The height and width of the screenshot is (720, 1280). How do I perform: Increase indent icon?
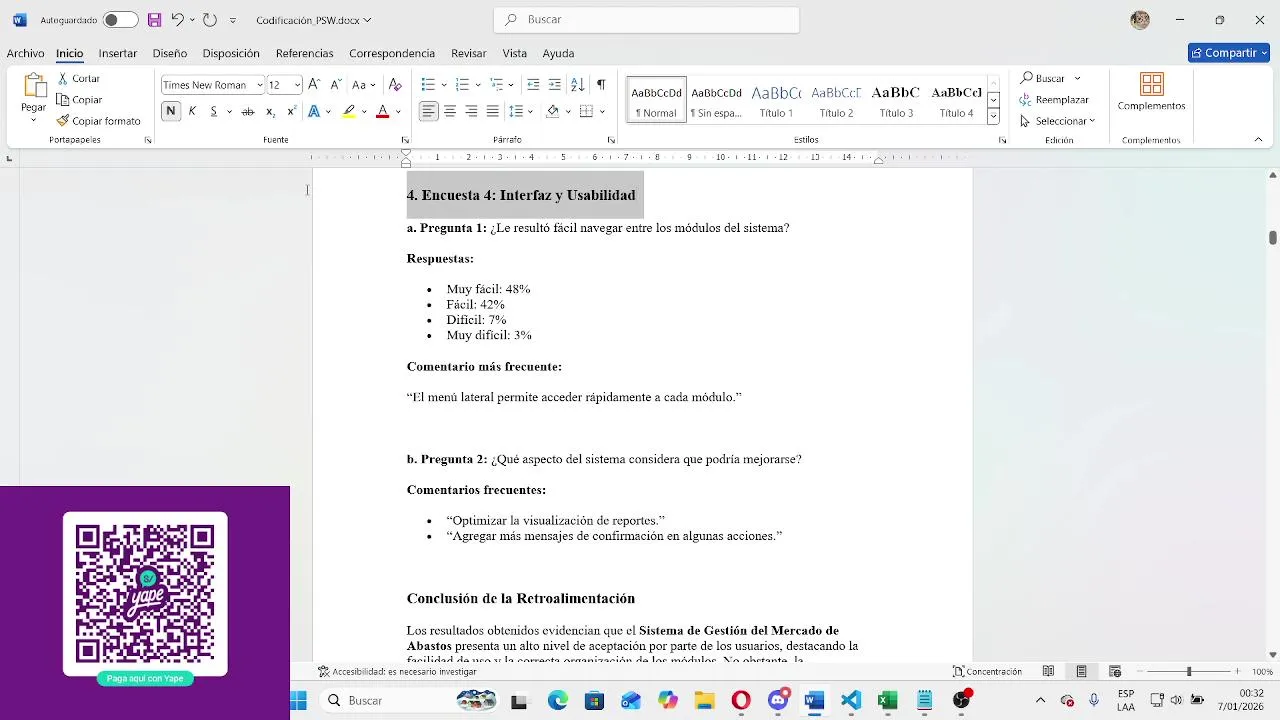tap(555, 85)
